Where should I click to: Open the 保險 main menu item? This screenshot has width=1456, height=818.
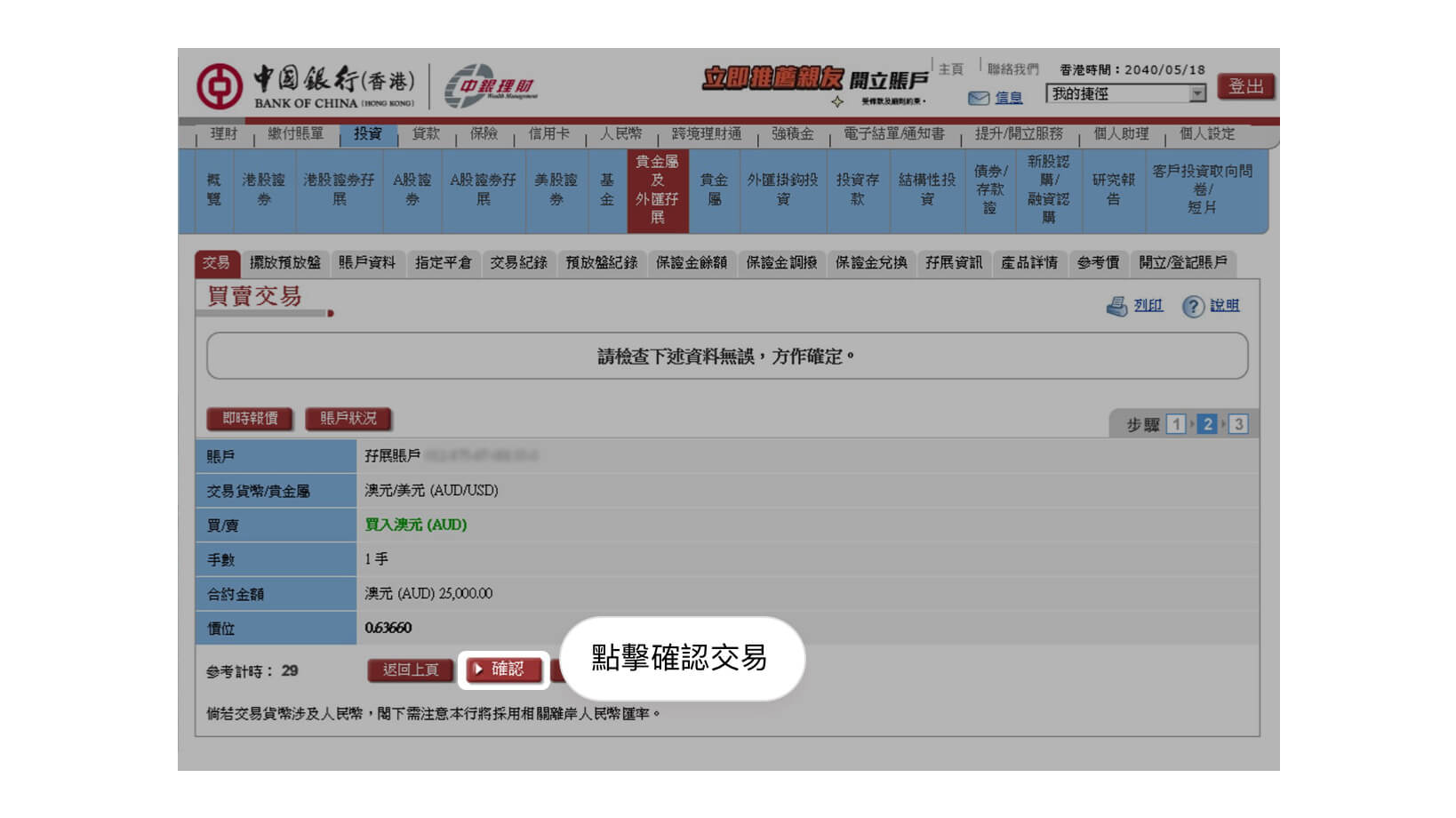point(484,133)
